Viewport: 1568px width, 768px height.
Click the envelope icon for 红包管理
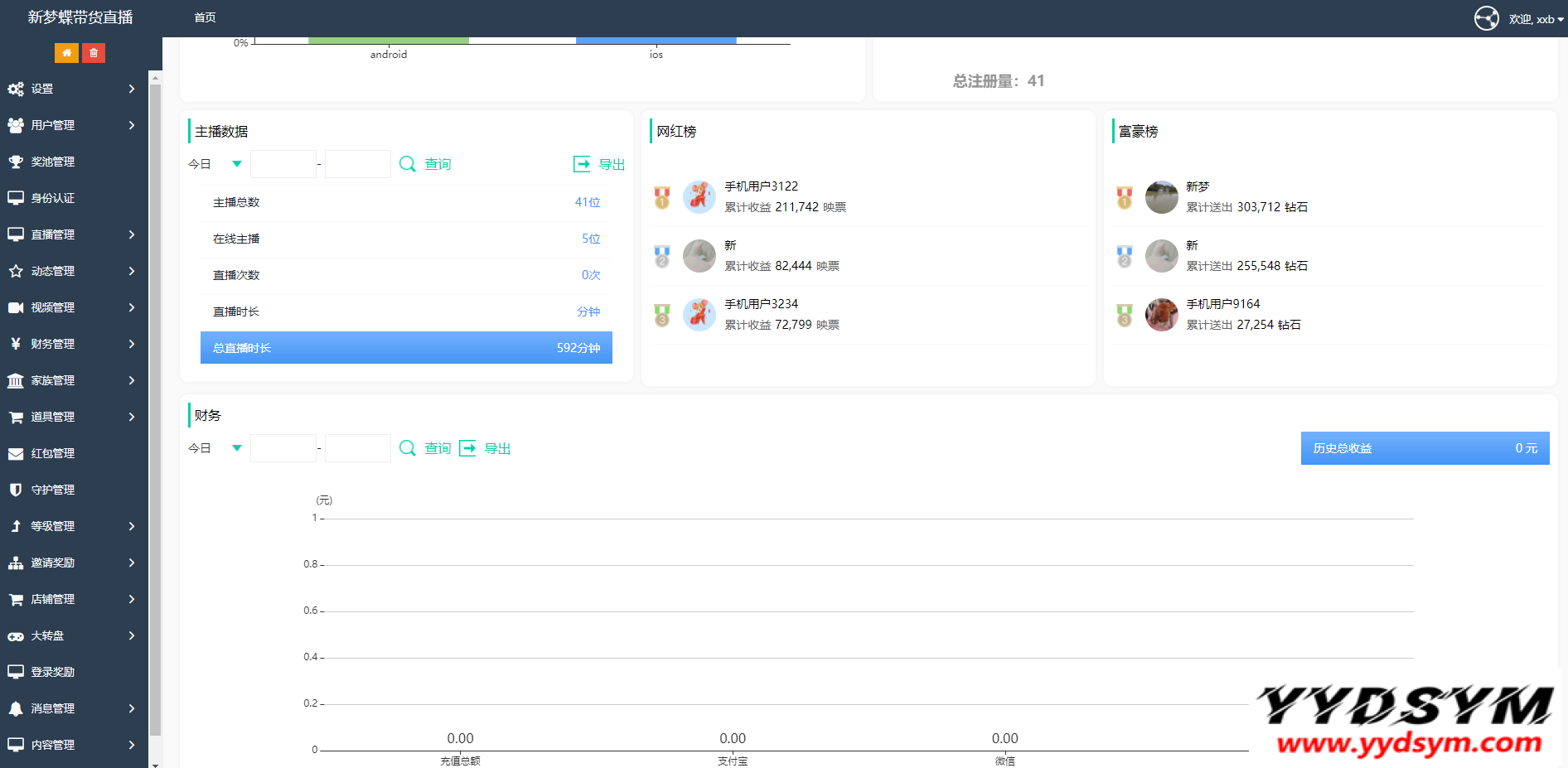pyautogui.click(x=16, y=453)
